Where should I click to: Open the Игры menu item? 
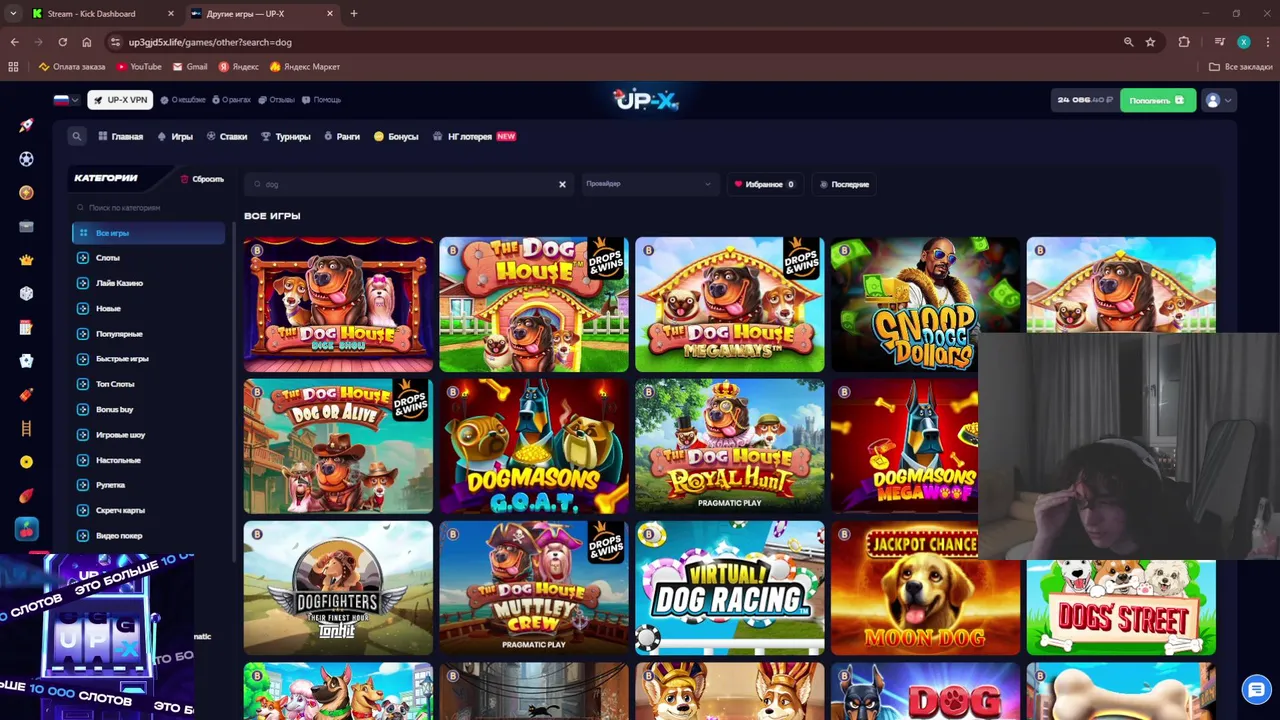click(x=175, y=136)
